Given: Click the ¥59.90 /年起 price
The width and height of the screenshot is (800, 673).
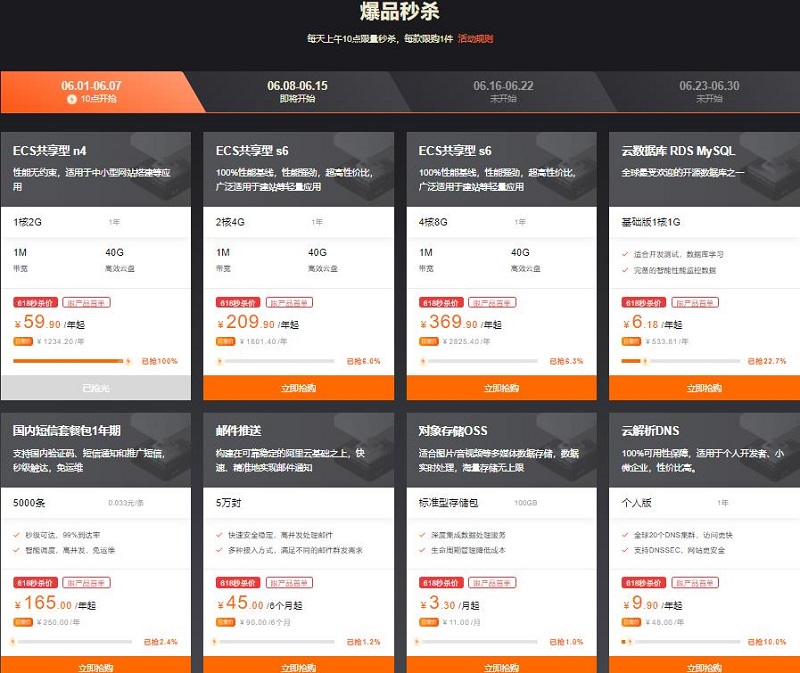Looking at the screenshot, I should (x=49, y=322).
